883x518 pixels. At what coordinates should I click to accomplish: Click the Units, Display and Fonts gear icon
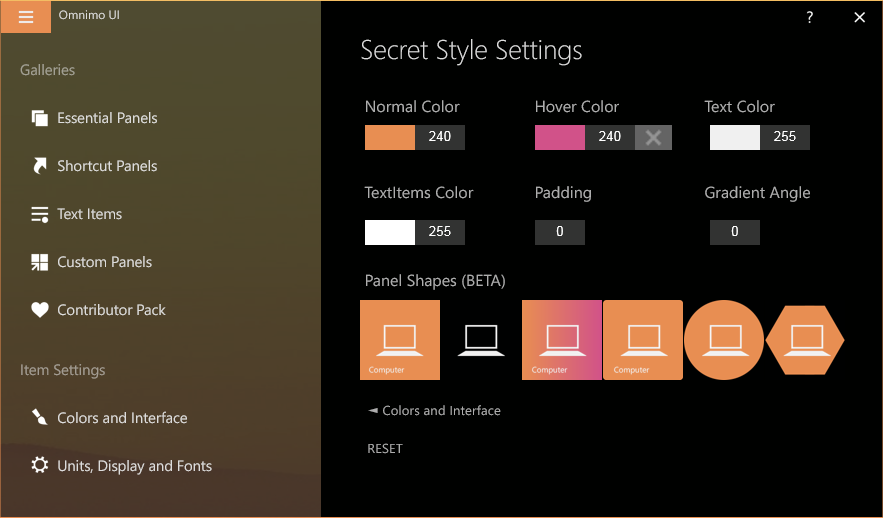pos(39,465)
